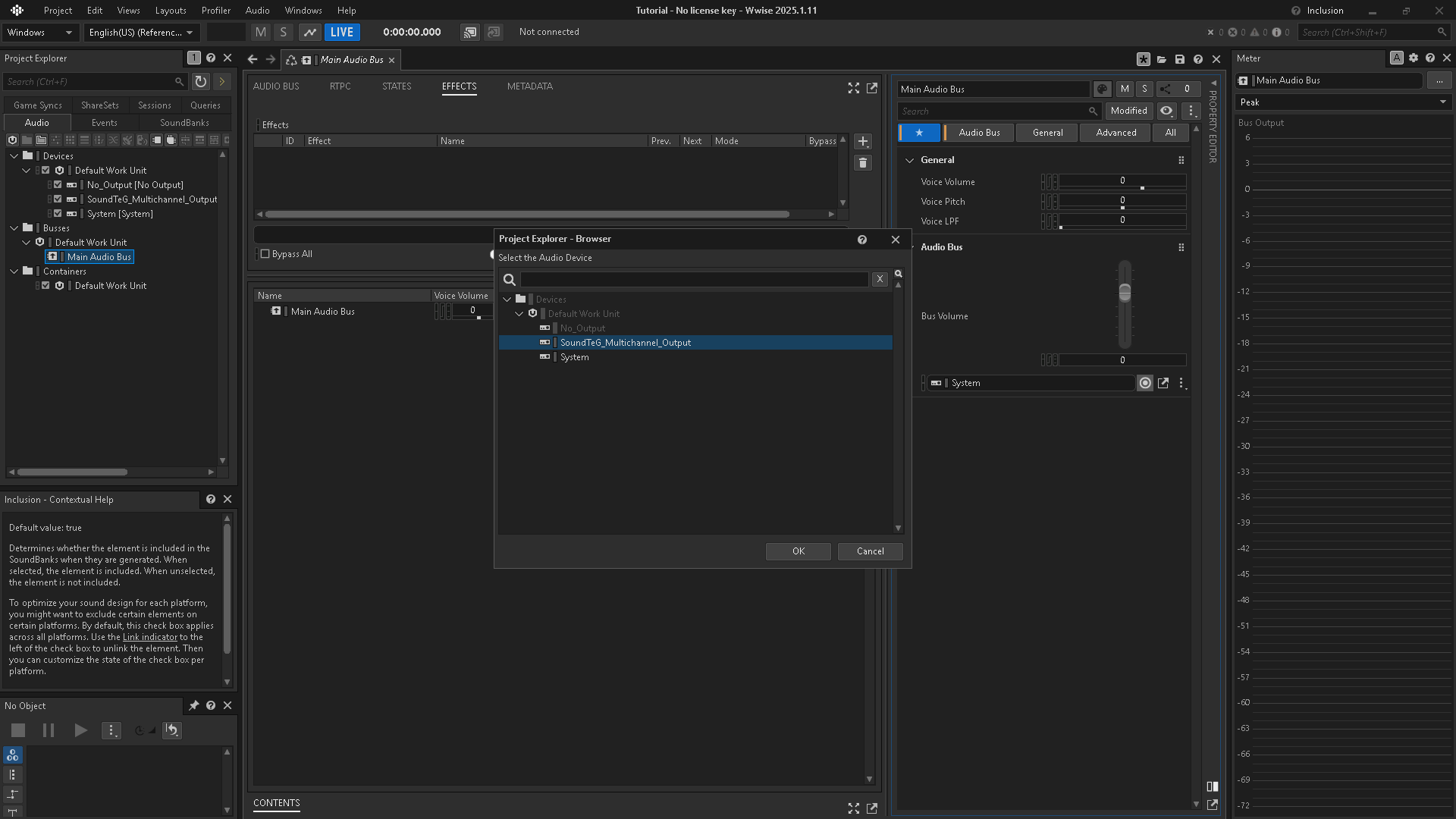Open the Peak meter type dropdown
The image size is (1456, 819).
coord(1344,102)
